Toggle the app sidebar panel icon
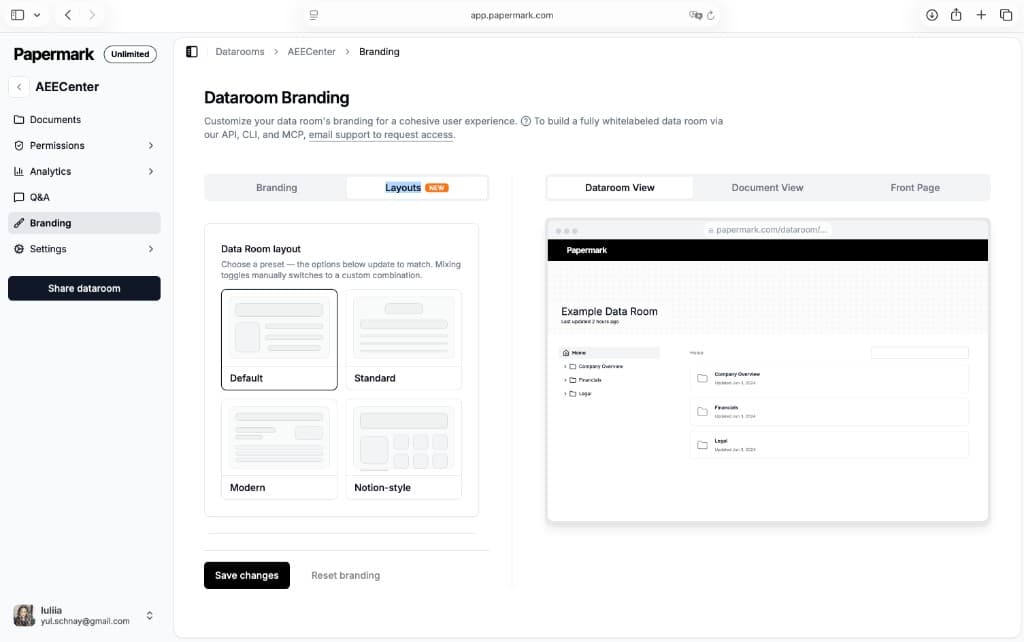This screenshot has width=1024, height=642. 191,52
